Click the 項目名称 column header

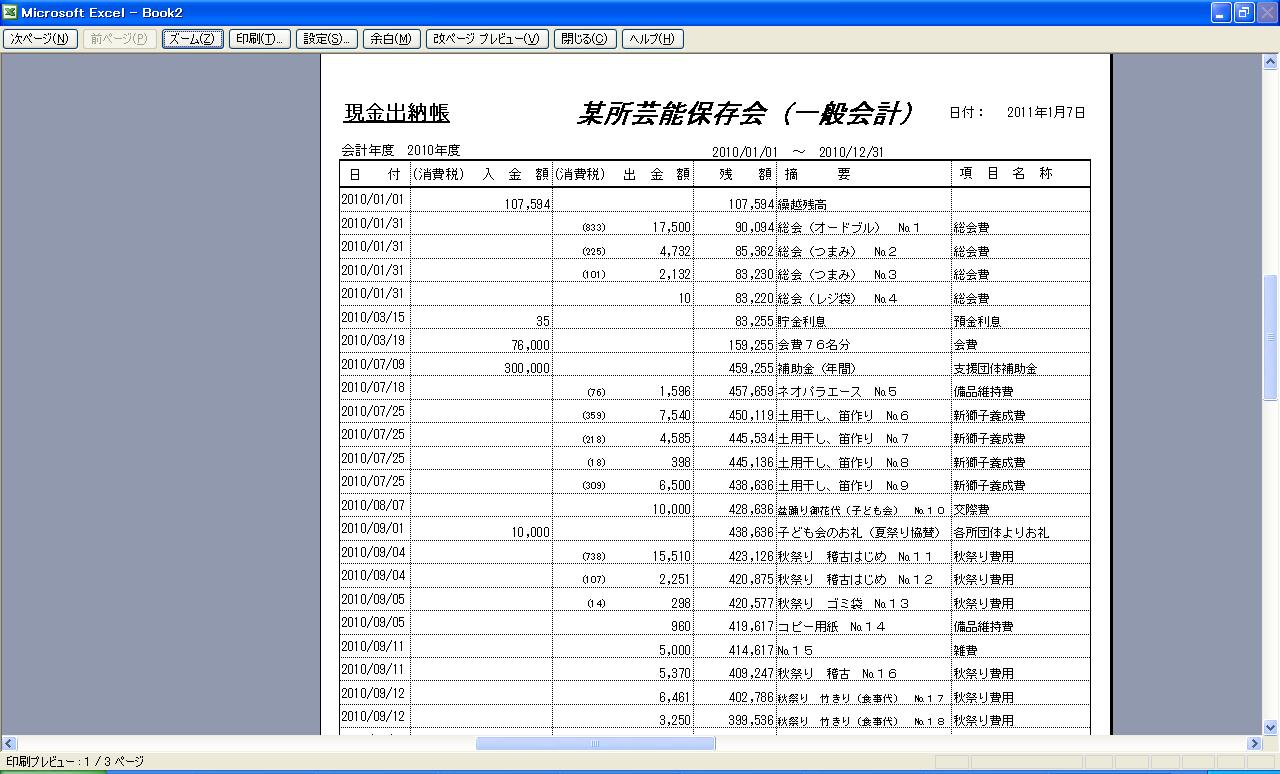(x=1006, y=174)
